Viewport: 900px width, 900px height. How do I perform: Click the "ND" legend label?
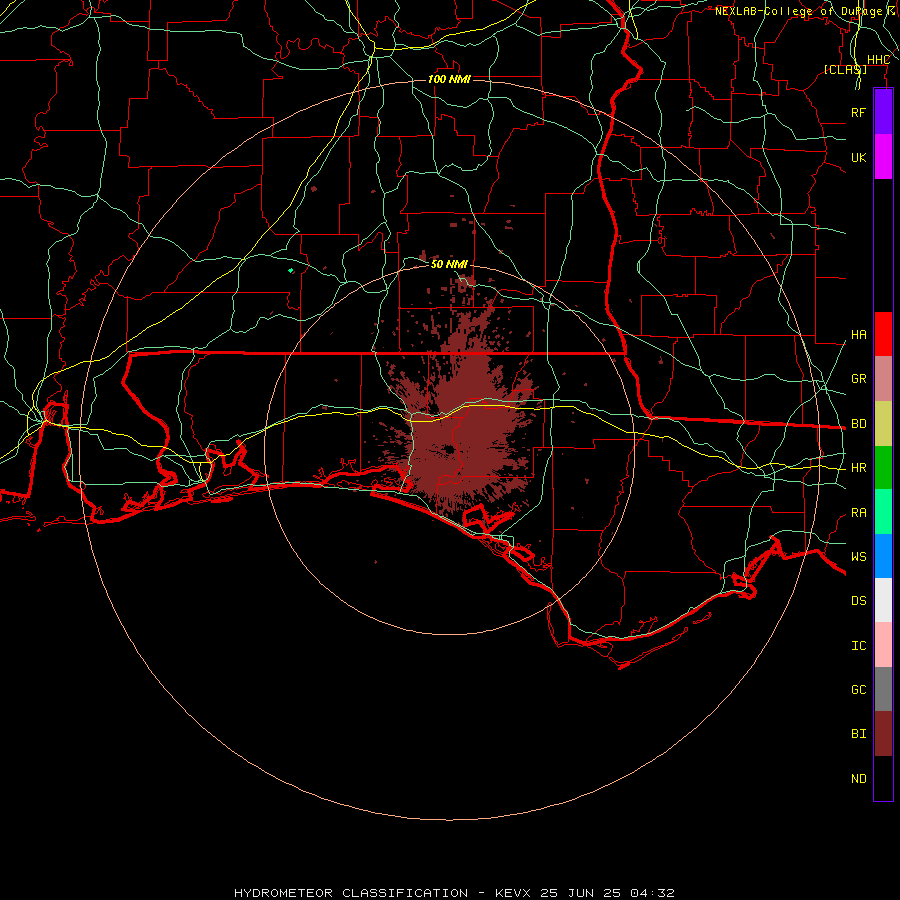(x=858, y=779)
